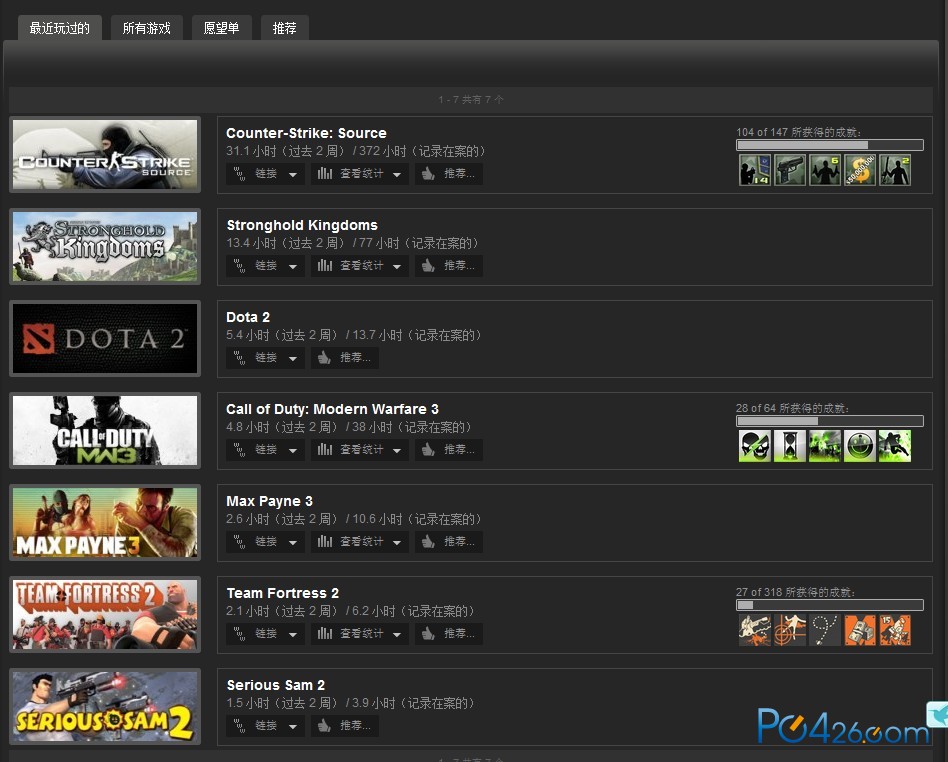Click '104 of 147 所获得的成就' text
Image resolution: width=948 pixels, height=762 pixels.
[798, 132]
